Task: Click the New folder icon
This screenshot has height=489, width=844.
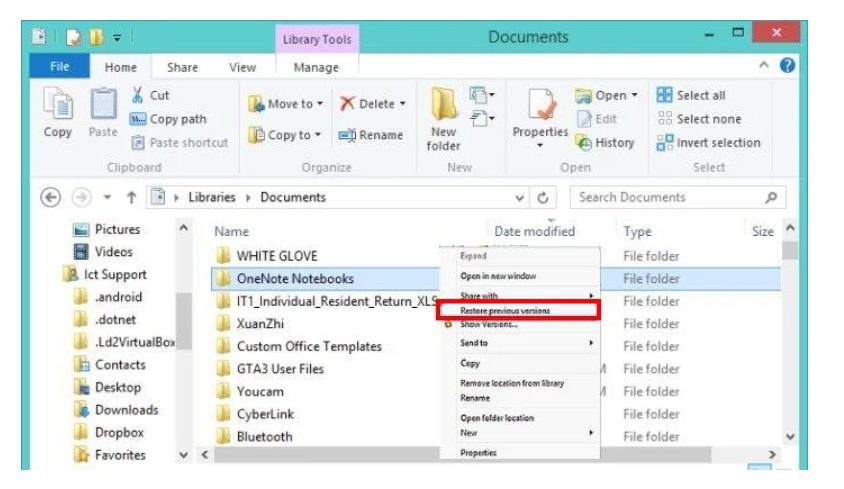Action: click(443, 106)
